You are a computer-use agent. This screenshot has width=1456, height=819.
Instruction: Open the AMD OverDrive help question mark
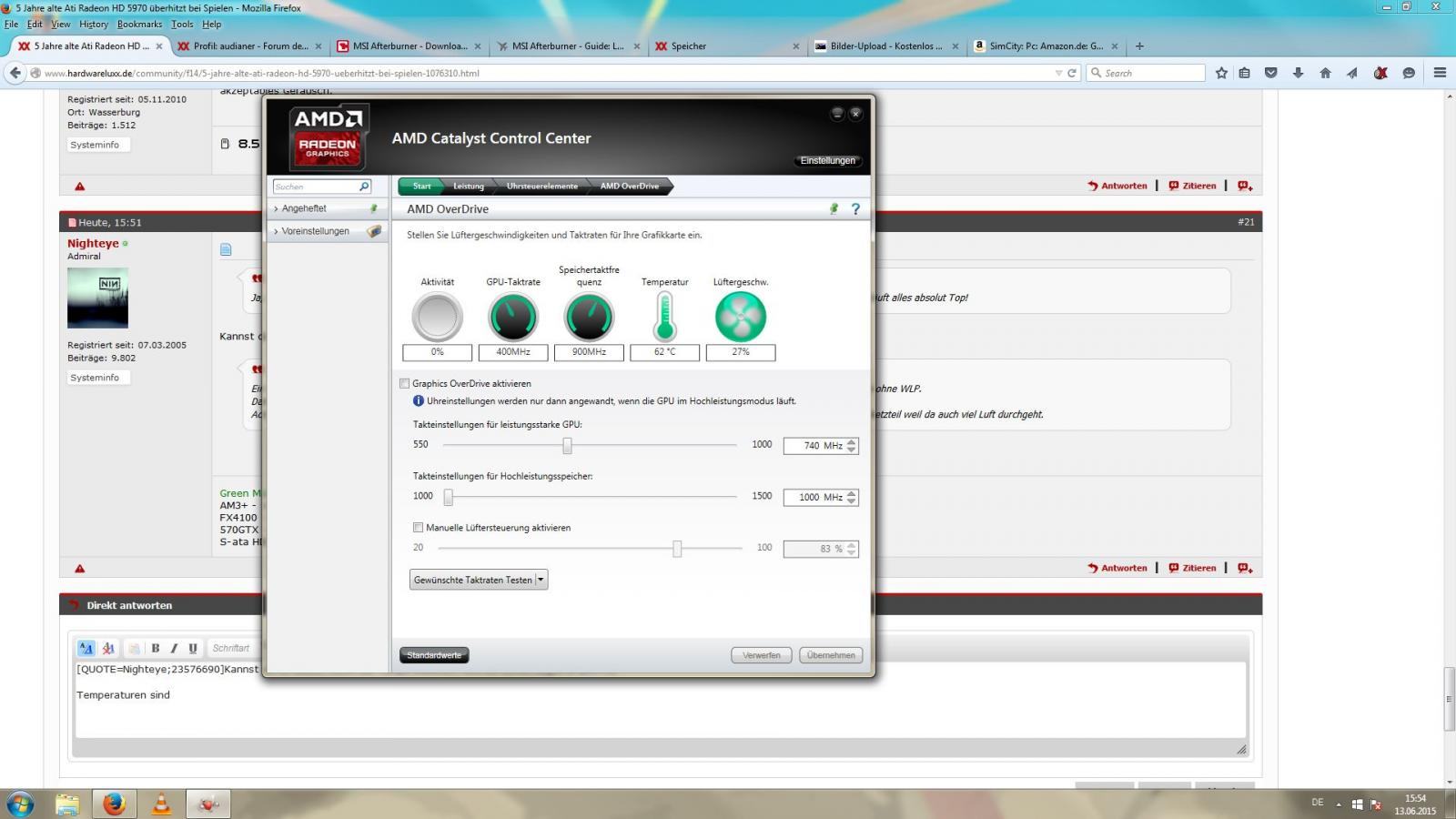855,209
